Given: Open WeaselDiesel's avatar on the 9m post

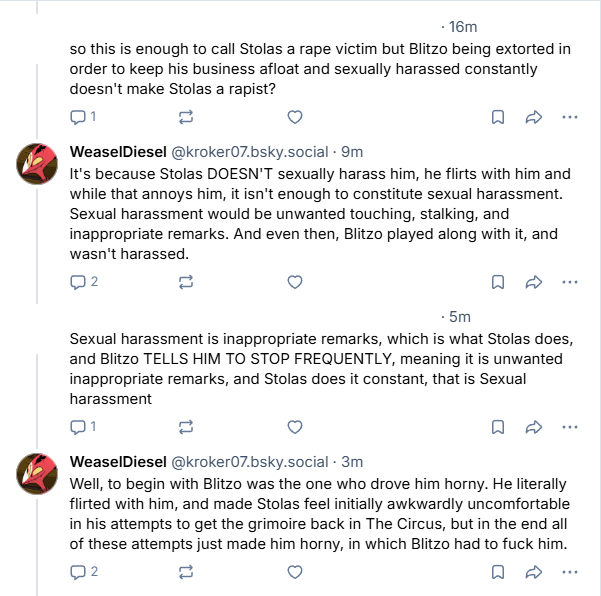Looking at the screenshot, I should click(x=38, y=163).
